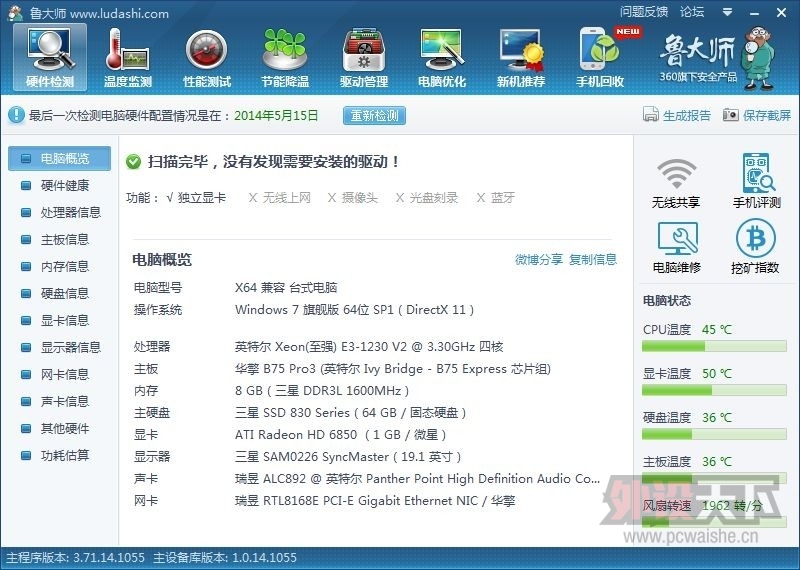Screen dimensions: 800x570
Task: Click 重新检测 re-detect button
Action: pyautogui.click(x=374, y=115)
